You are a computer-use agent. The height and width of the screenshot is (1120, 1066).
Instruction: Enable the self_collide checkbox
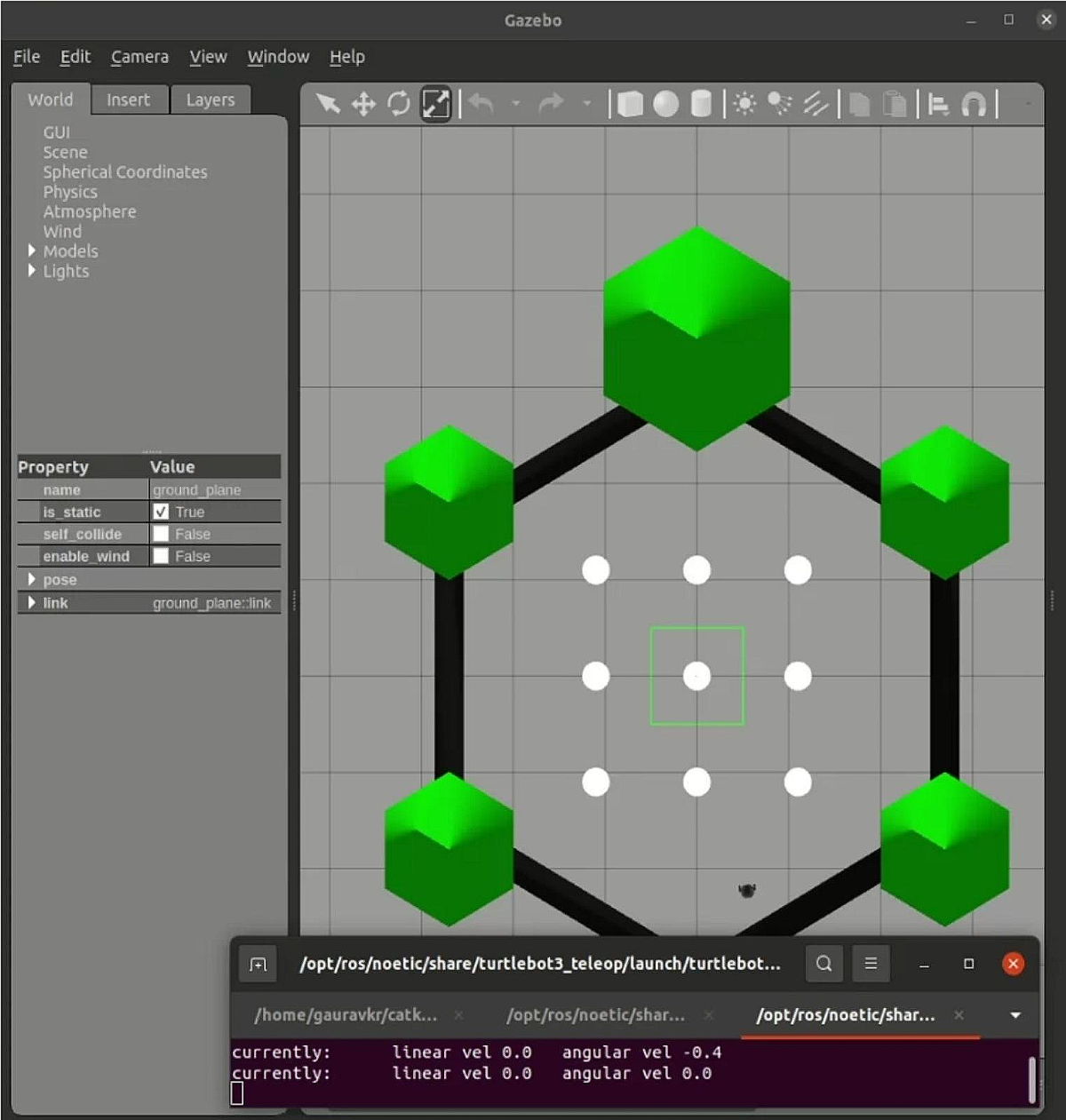pos(161,534)
